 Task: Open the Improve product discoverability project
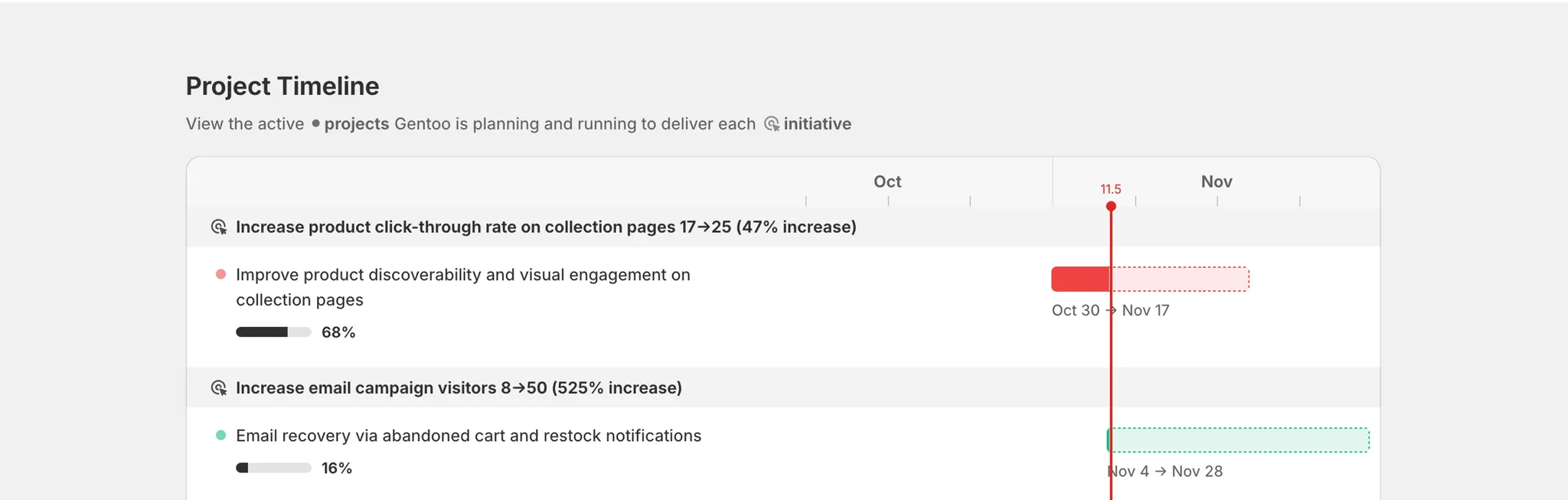tap(463, 287)
